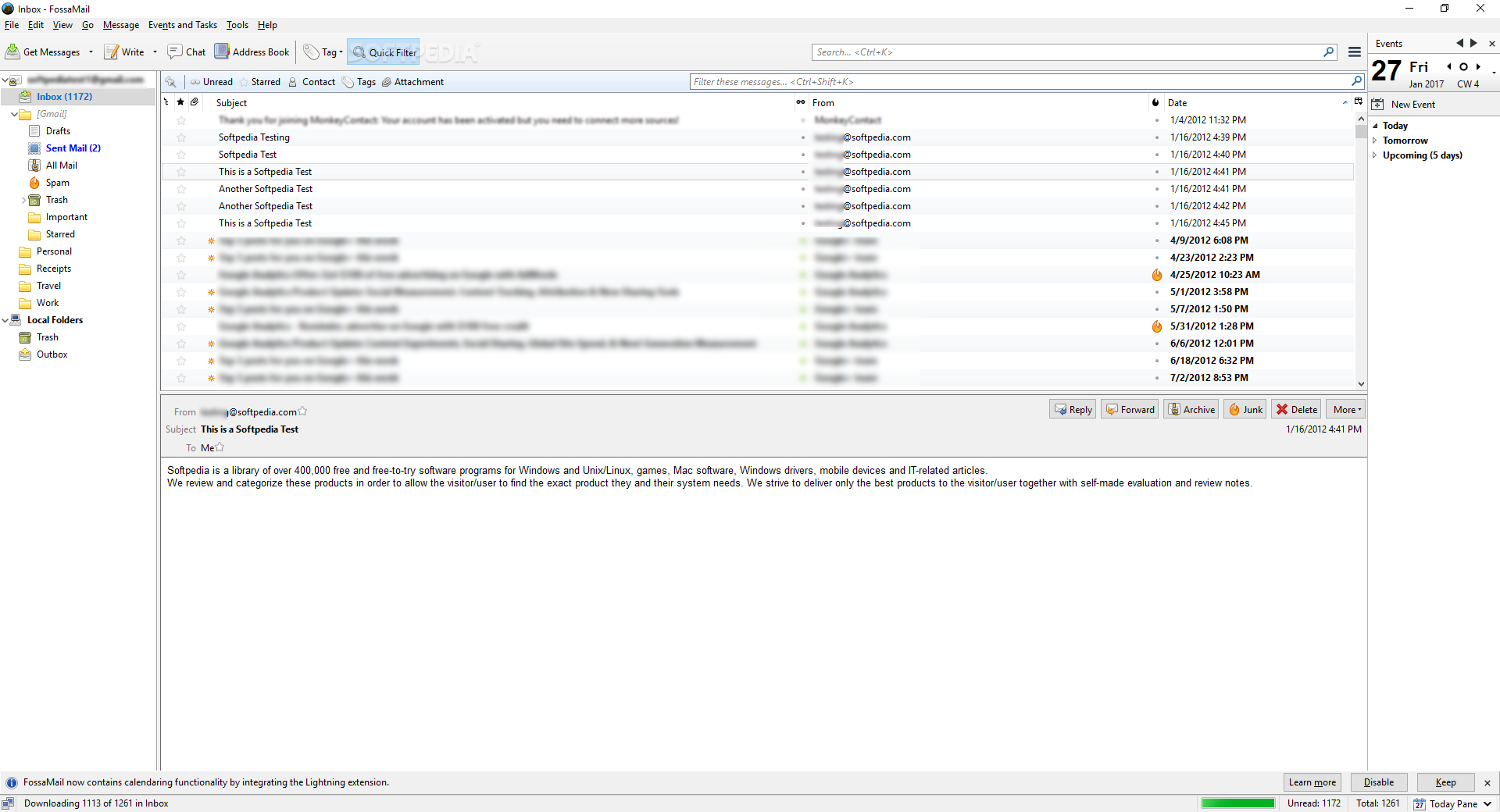Click the message list vertical scrollbar
The height and width of the screenshot is (812, 1500).
[1361, 250]
